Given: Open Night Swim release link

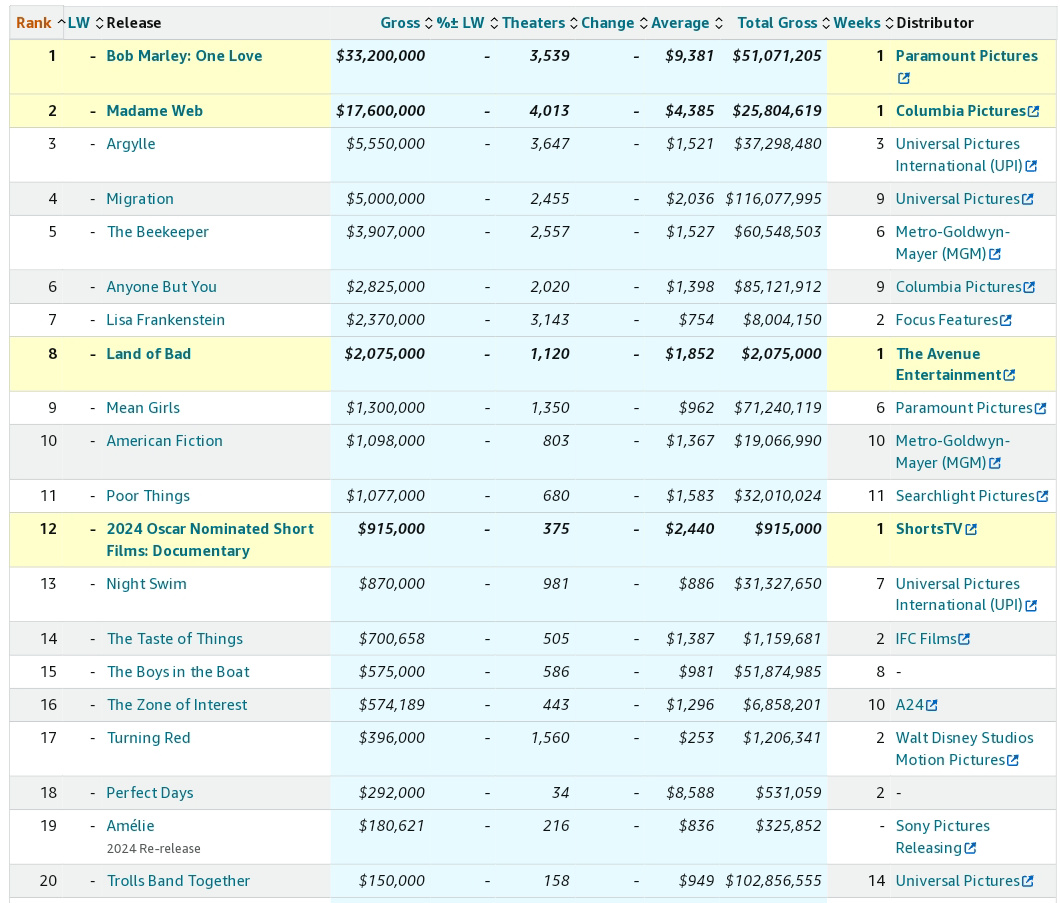Looking at the screenshot, I should pyautogui.click(x=146, y=584).
